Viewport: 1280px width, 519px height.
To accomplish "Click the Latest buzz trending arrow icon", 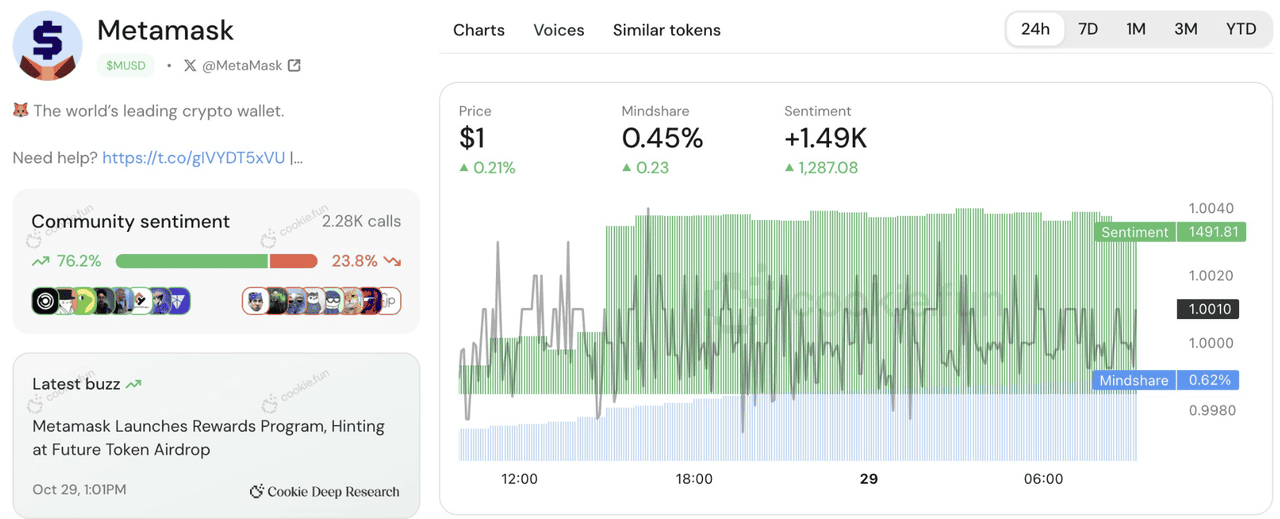I will tap(134, 384).
